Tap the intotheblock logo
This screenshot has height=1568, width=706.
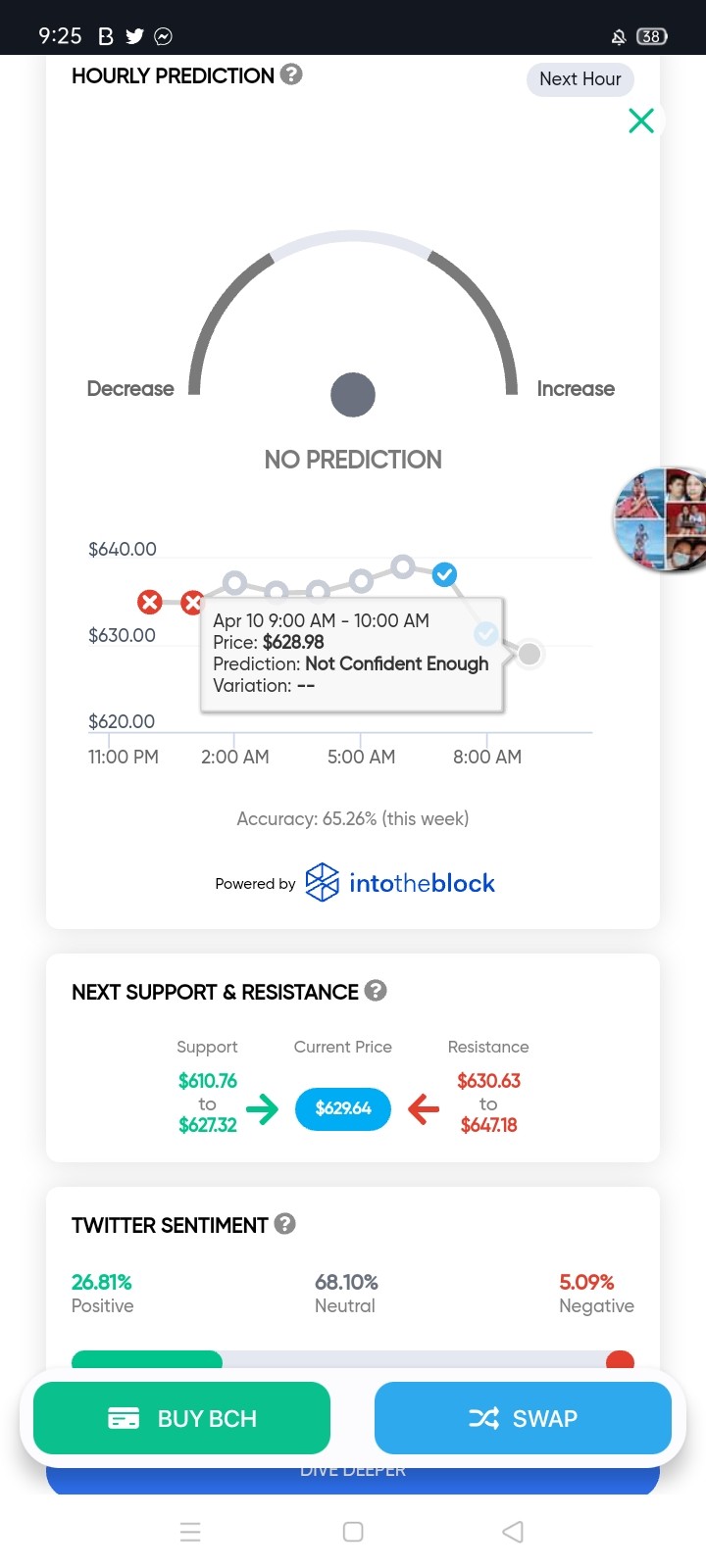coord(401,883)
